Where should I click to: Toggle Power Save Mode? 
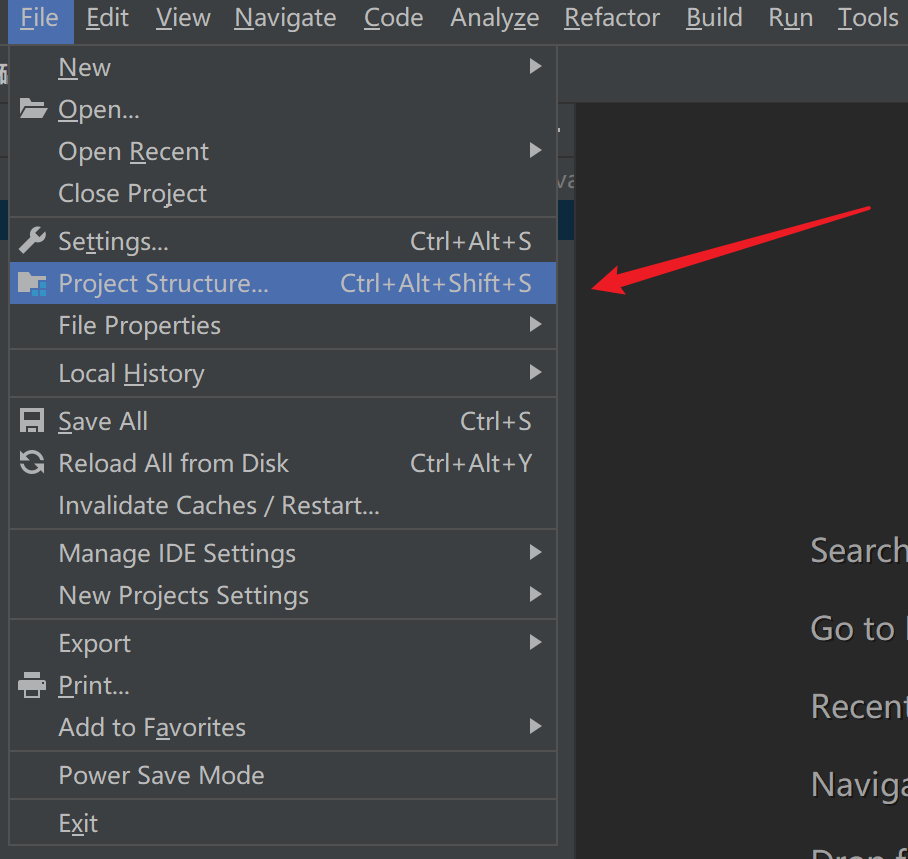(161, 775)
